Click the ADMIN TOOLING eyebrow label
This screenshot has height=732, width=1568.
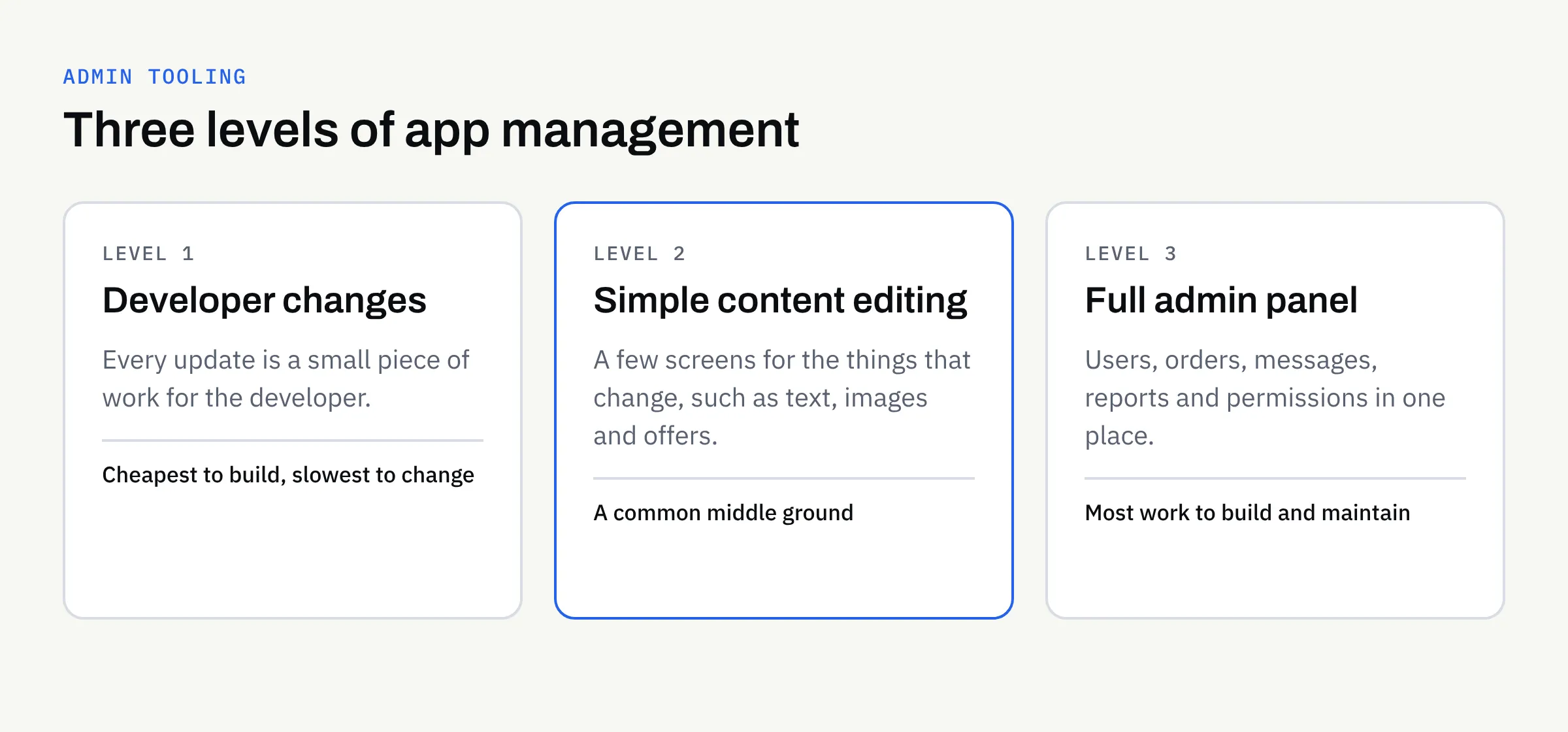(x=154, y=77)
